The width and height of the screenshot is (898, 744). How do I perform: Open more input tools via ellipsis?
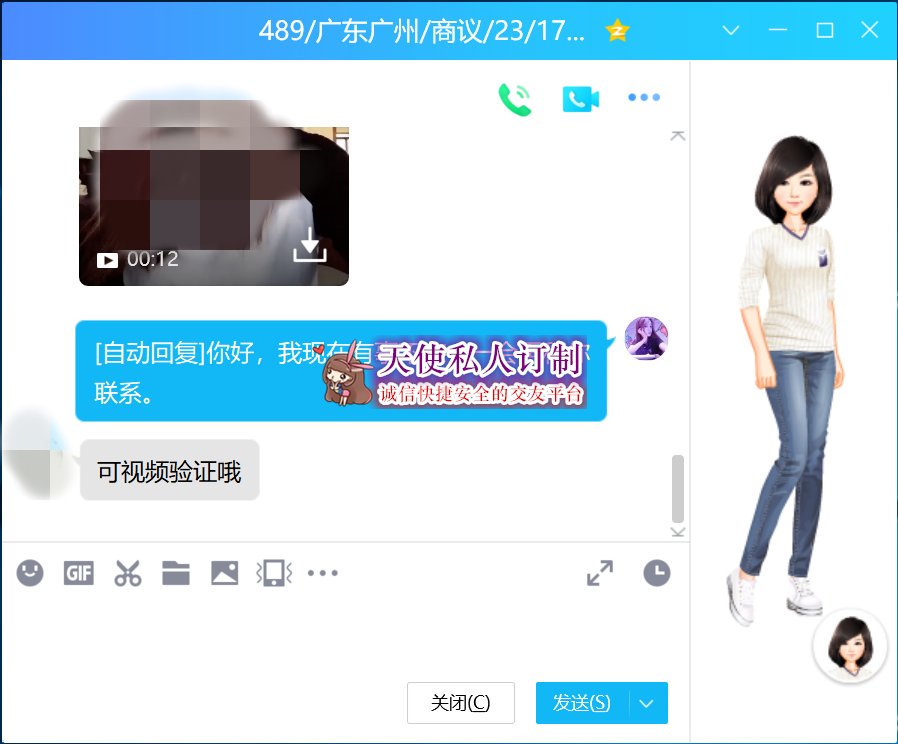[x=322, y=573]
